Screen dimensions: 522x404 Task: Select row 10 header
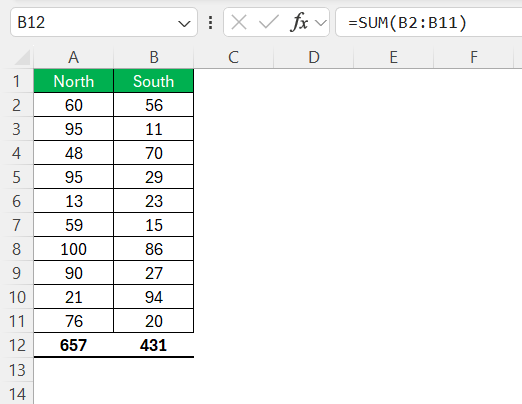(x=17, y=297)
